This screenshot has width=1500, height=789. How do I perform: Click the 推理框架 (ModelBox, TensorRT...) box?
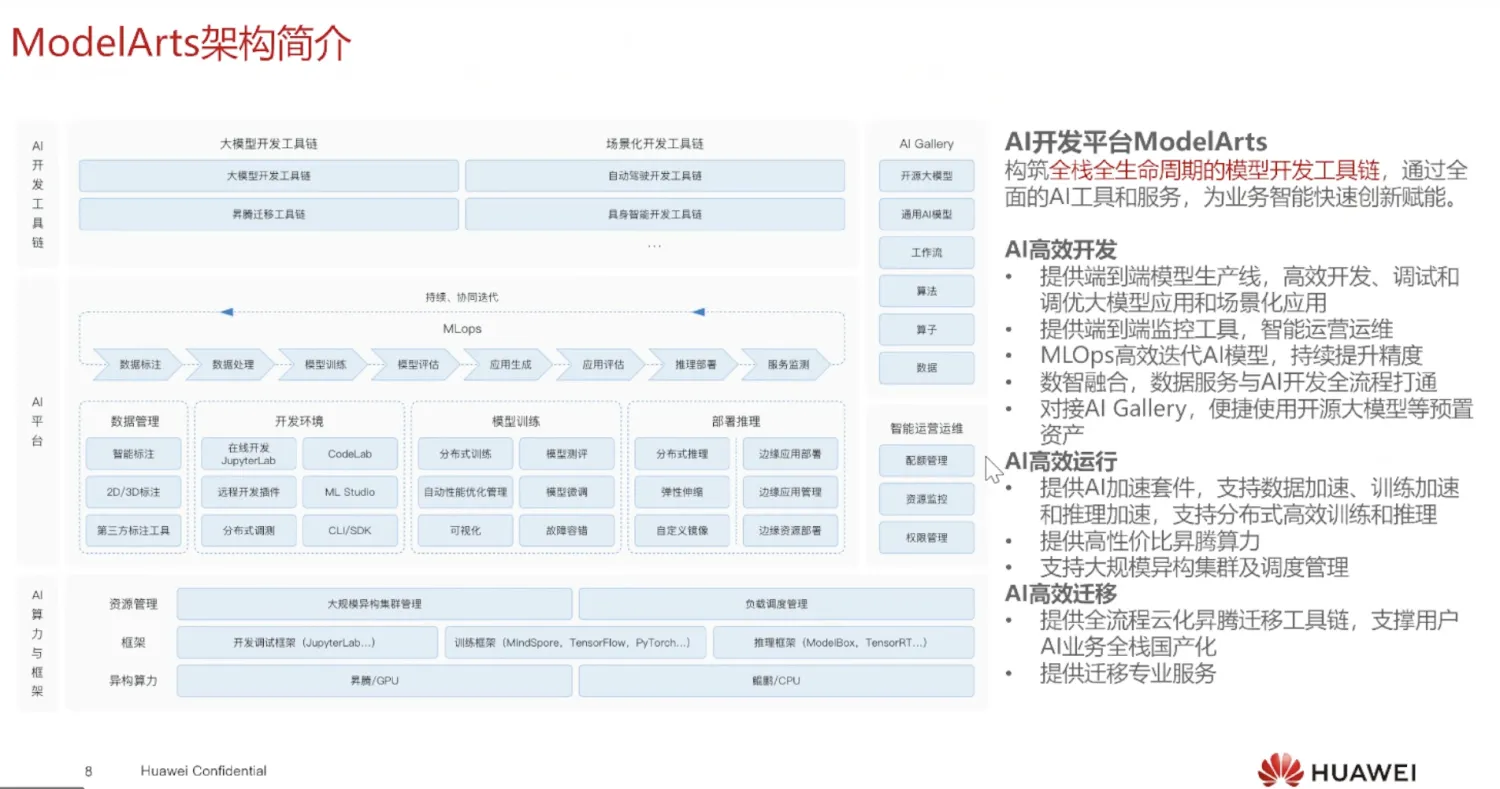[843, 642]
